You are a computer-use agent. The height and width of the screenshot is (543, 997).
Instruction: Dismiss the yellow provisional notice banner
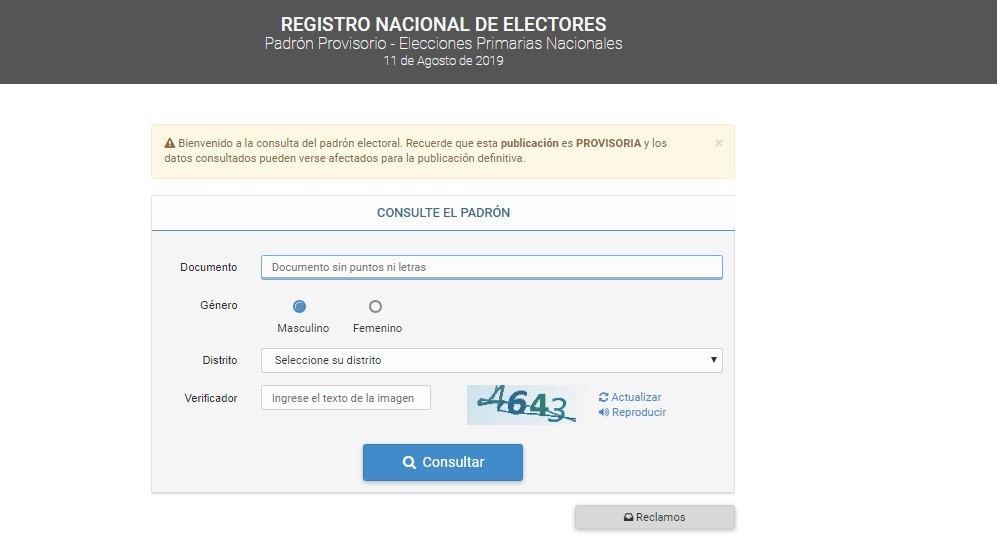tap(719, 143)
